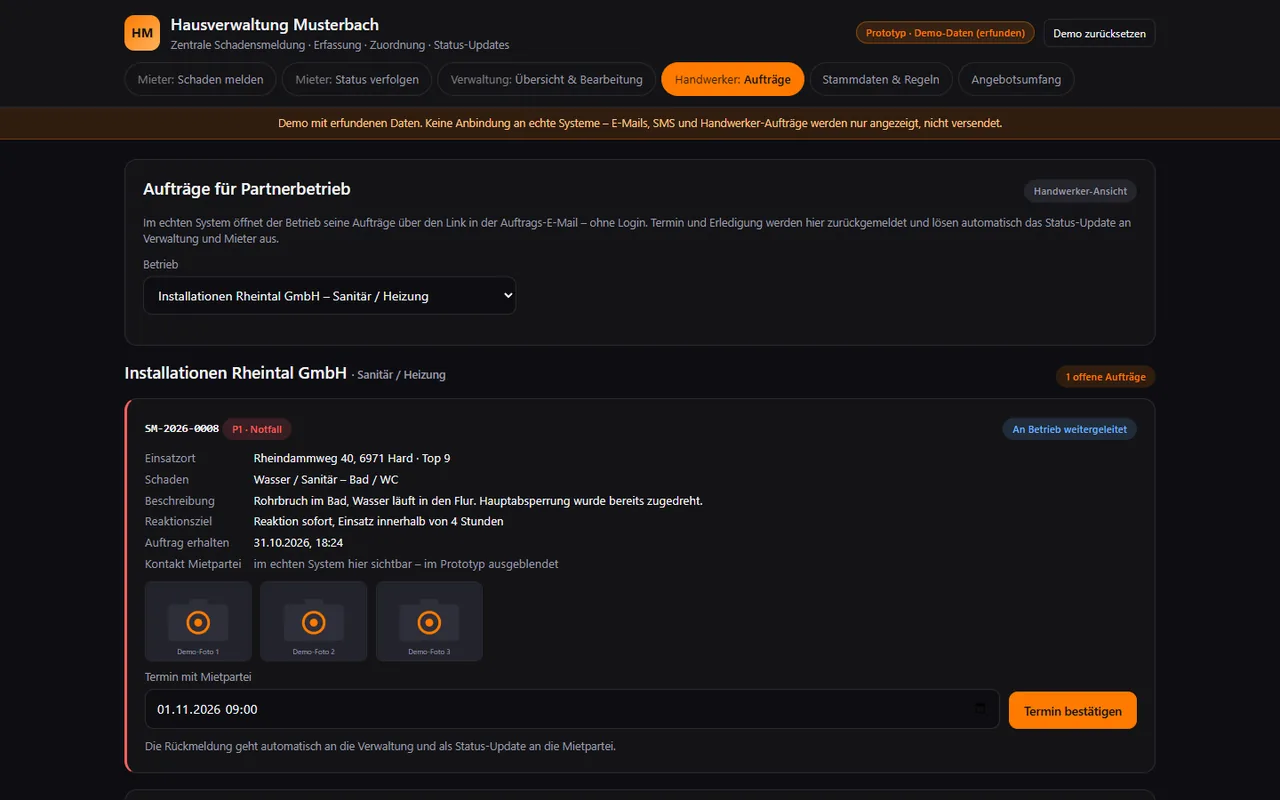This screenshot has width=1280, height=800.
Task: Click the Aufträge für Partnerbetrieb heading
Action: (x=247, y=189)
